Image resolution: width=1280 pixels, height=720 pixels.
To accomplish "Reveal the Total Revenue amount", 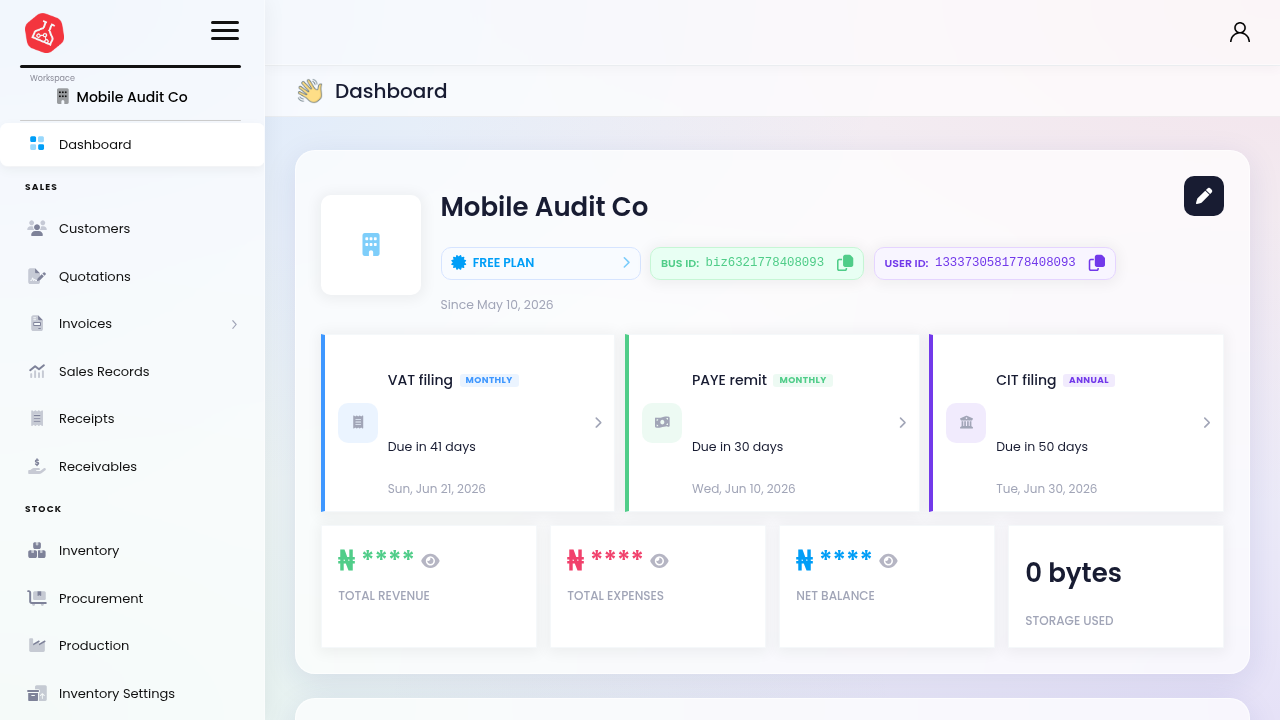I will pos(430,561).
